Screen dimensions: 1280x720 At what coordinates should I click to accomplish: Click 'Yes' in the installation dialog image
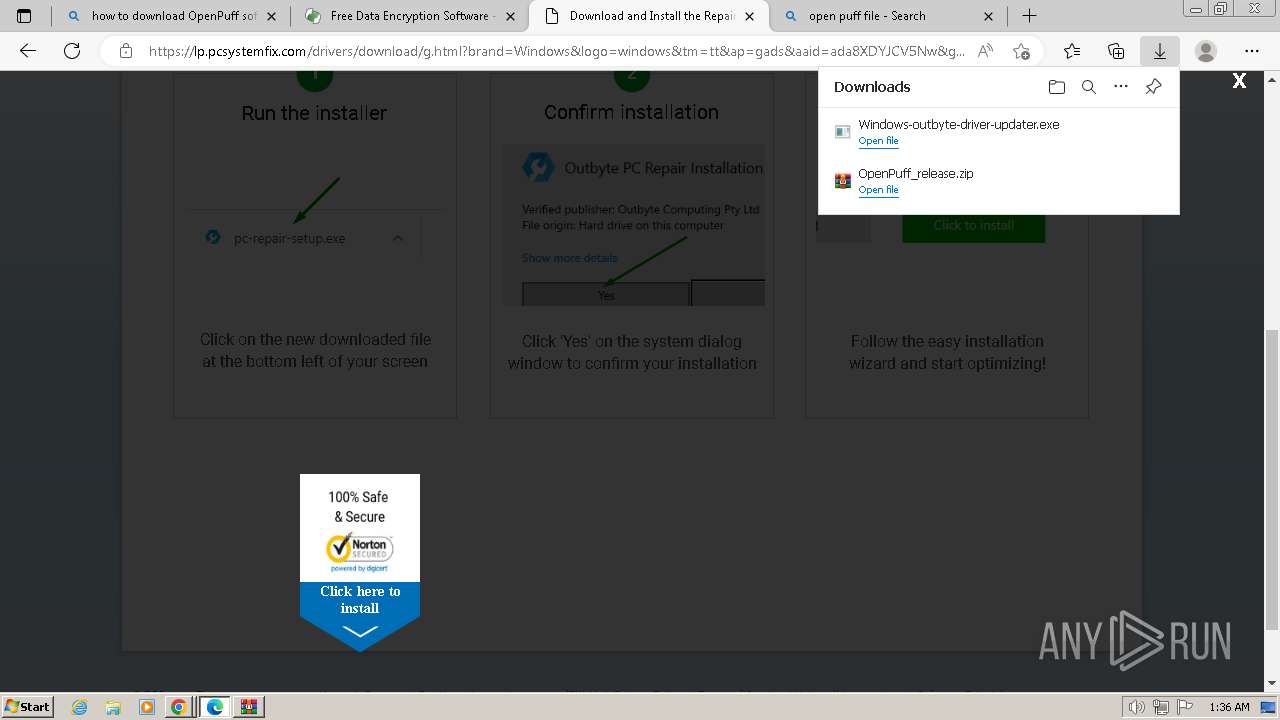pos(606,294)
